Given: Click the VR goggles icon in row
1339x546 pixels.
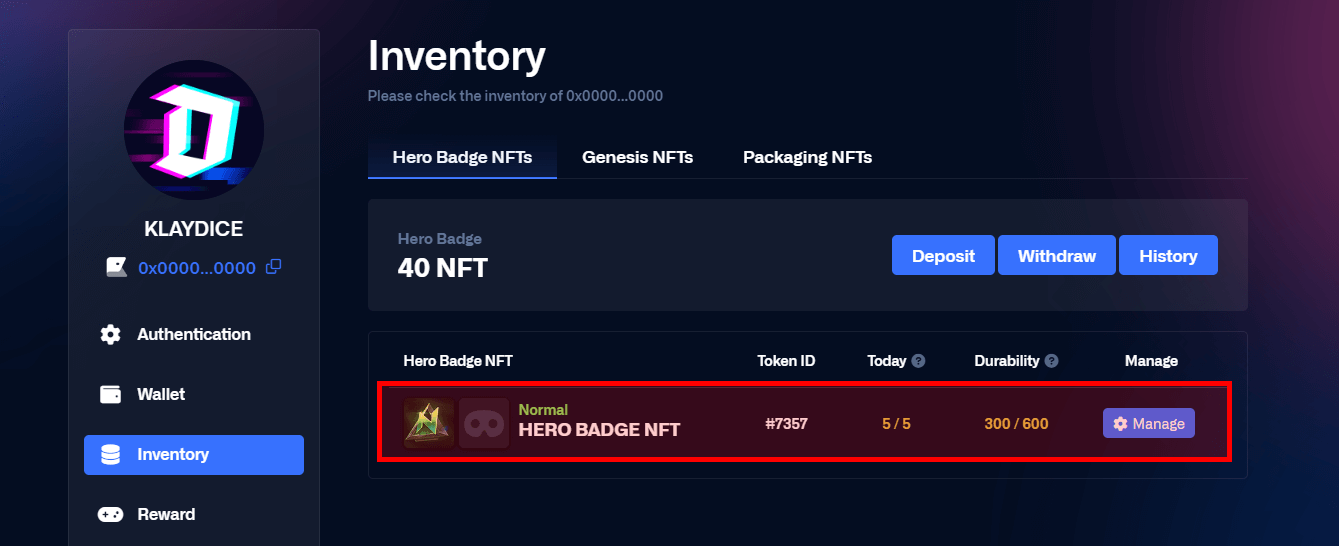Looking at the screenshot, I should [484, 423].
